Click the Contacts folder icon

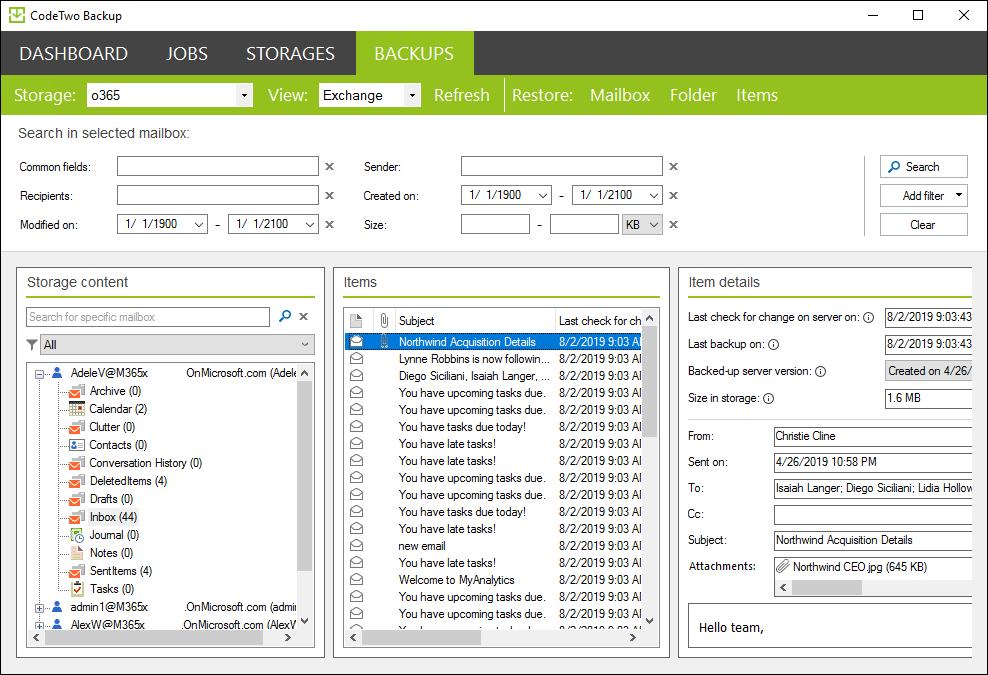76,444
